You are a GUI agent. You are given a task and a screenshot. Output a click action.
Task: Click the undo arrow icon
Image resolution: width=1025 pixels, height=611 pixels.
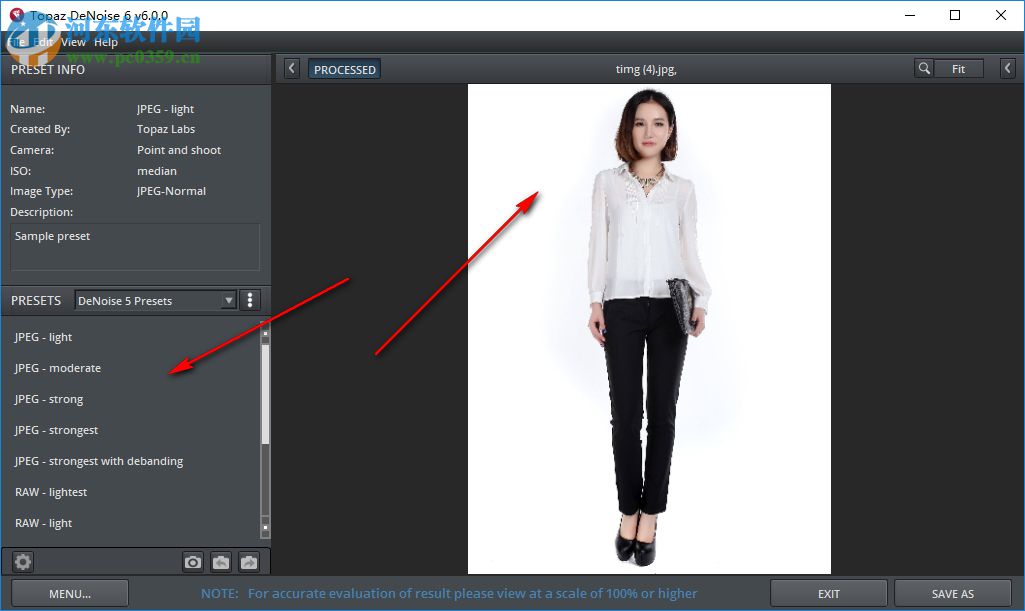[x=221, y=562]
